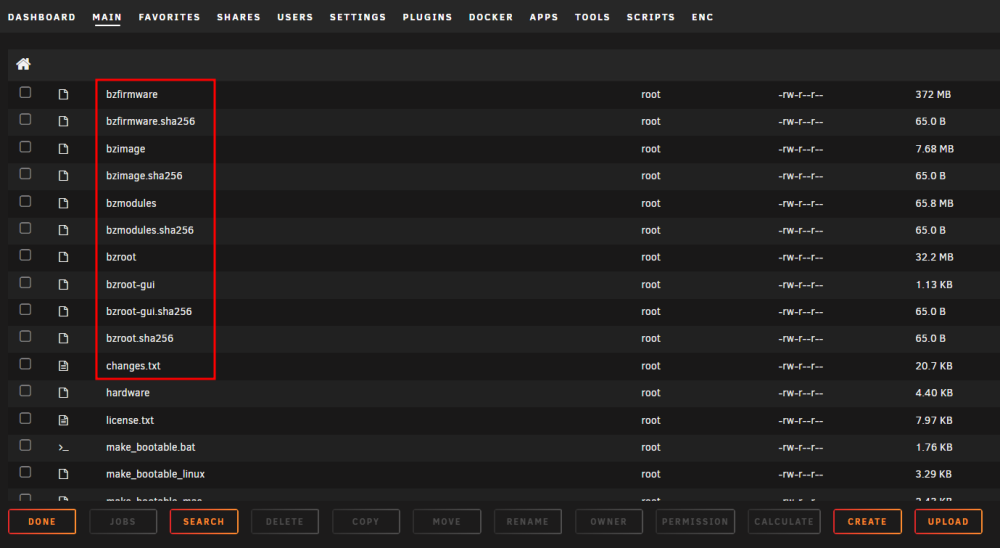Open the changes.txt file name

coord(133,366)
